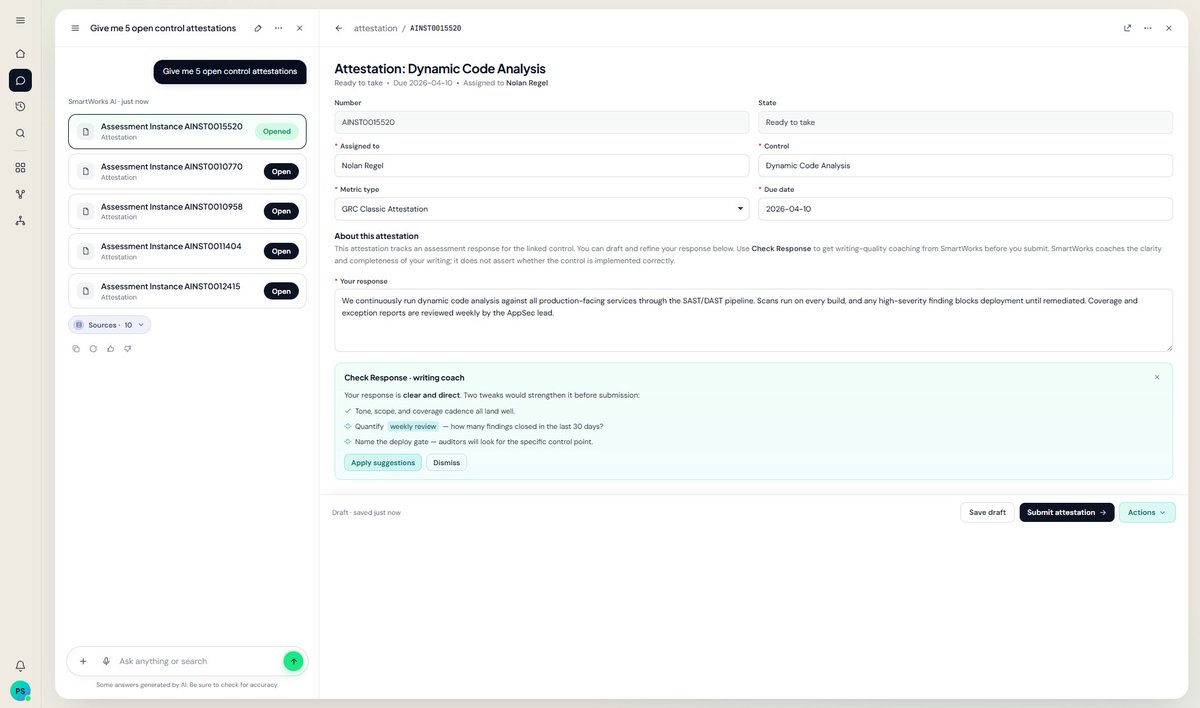The height and width of the screenshot is (708, 1200).
Task: Open the history icon in the left rail
Action: click(20, 106)
